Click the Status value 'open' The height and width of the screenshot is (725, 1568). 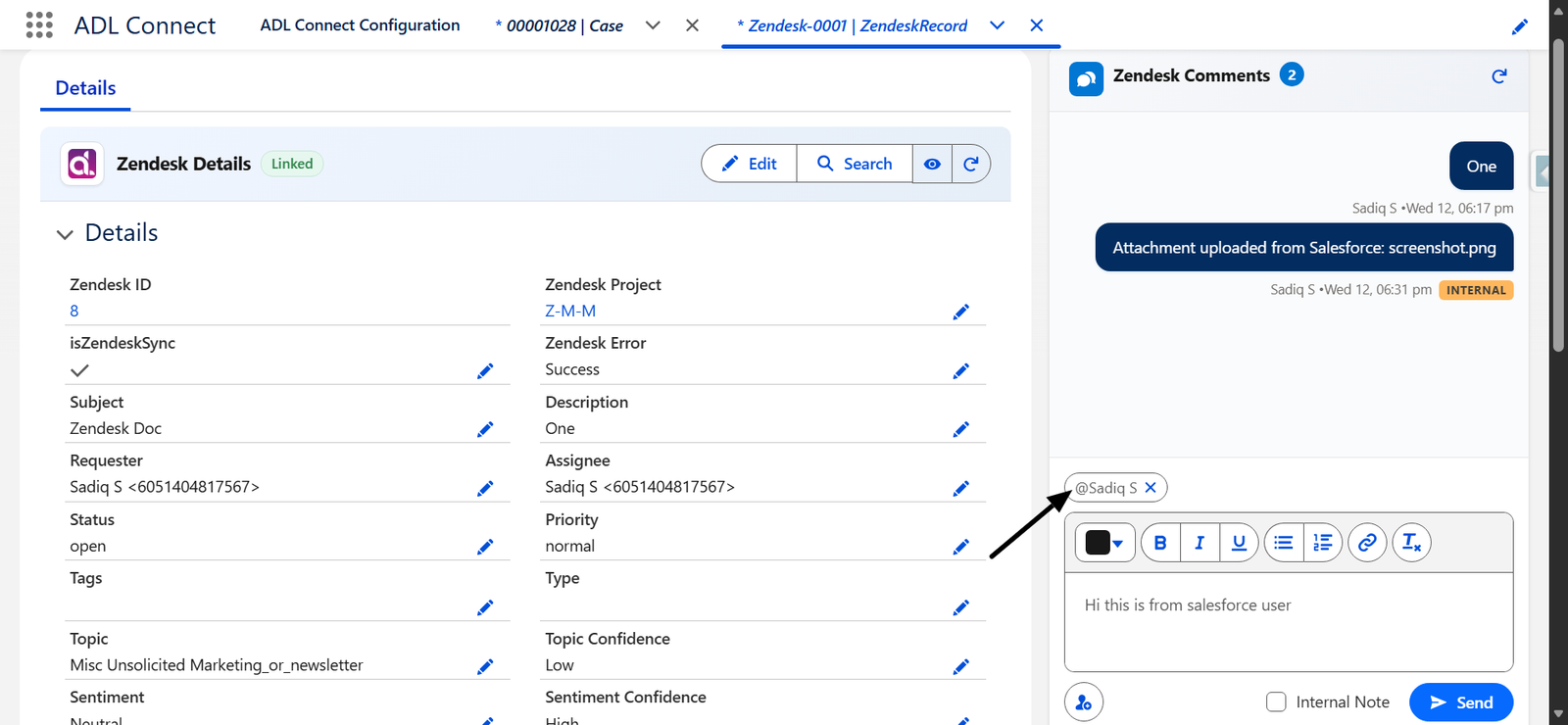[x=88, y=547]
